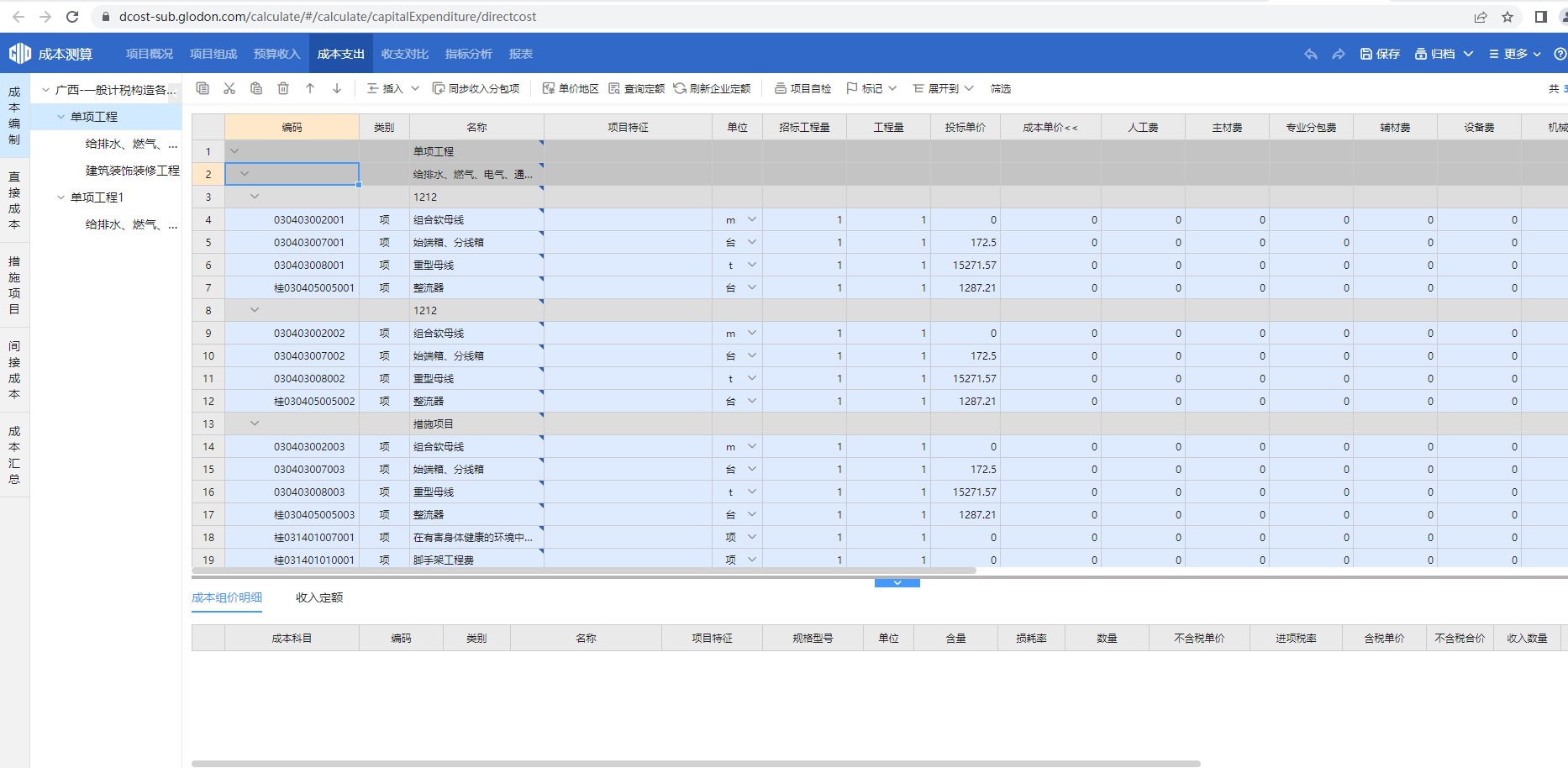Click the browser share icon
Image resolution: width=1568 pixels, height=768 pixels.
(1481, 17)
